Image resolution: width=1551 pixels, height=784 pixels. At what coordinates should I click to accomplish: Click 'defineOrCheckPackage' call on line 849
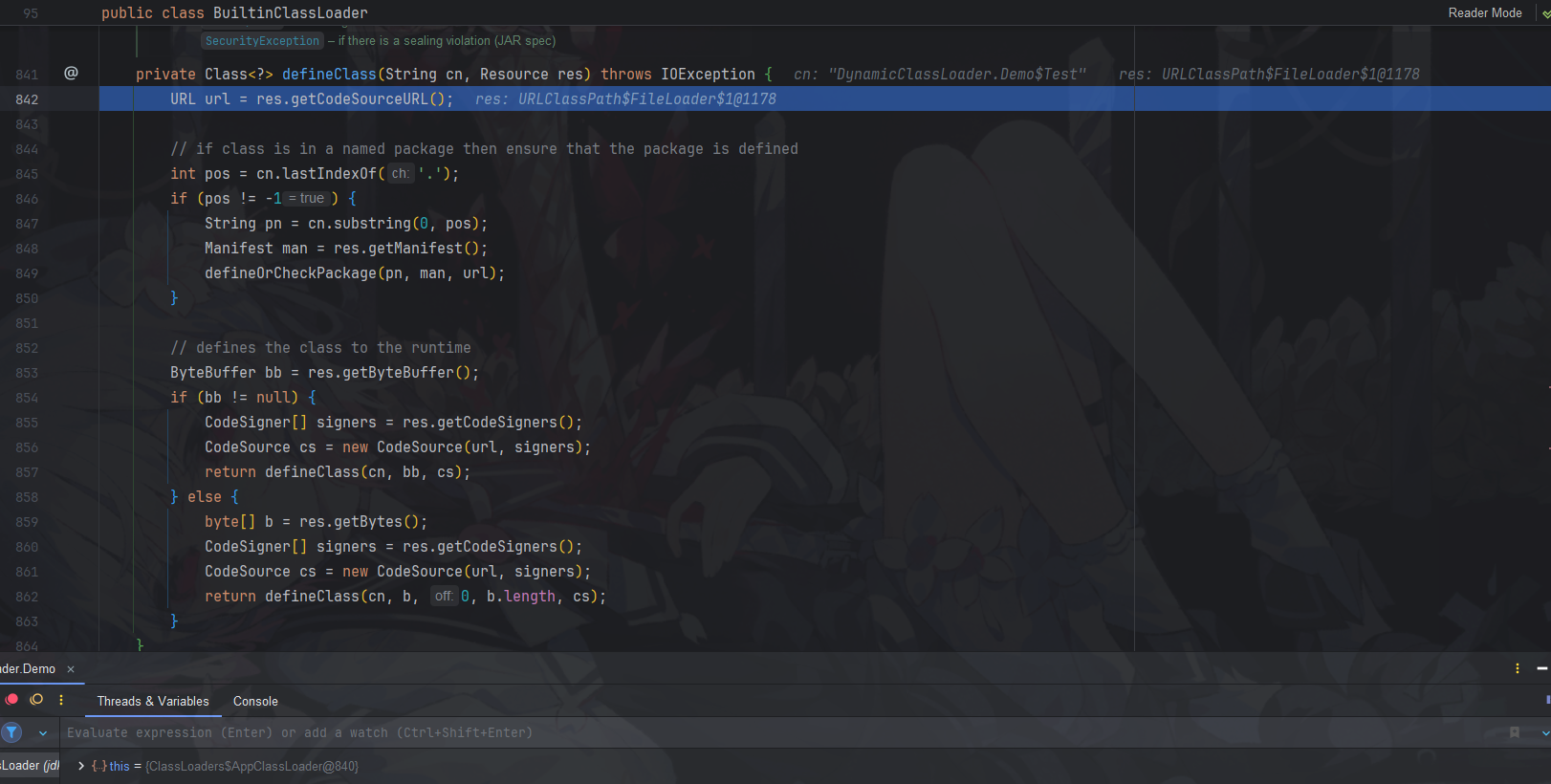pyautogui.click(x=291, y=272)
